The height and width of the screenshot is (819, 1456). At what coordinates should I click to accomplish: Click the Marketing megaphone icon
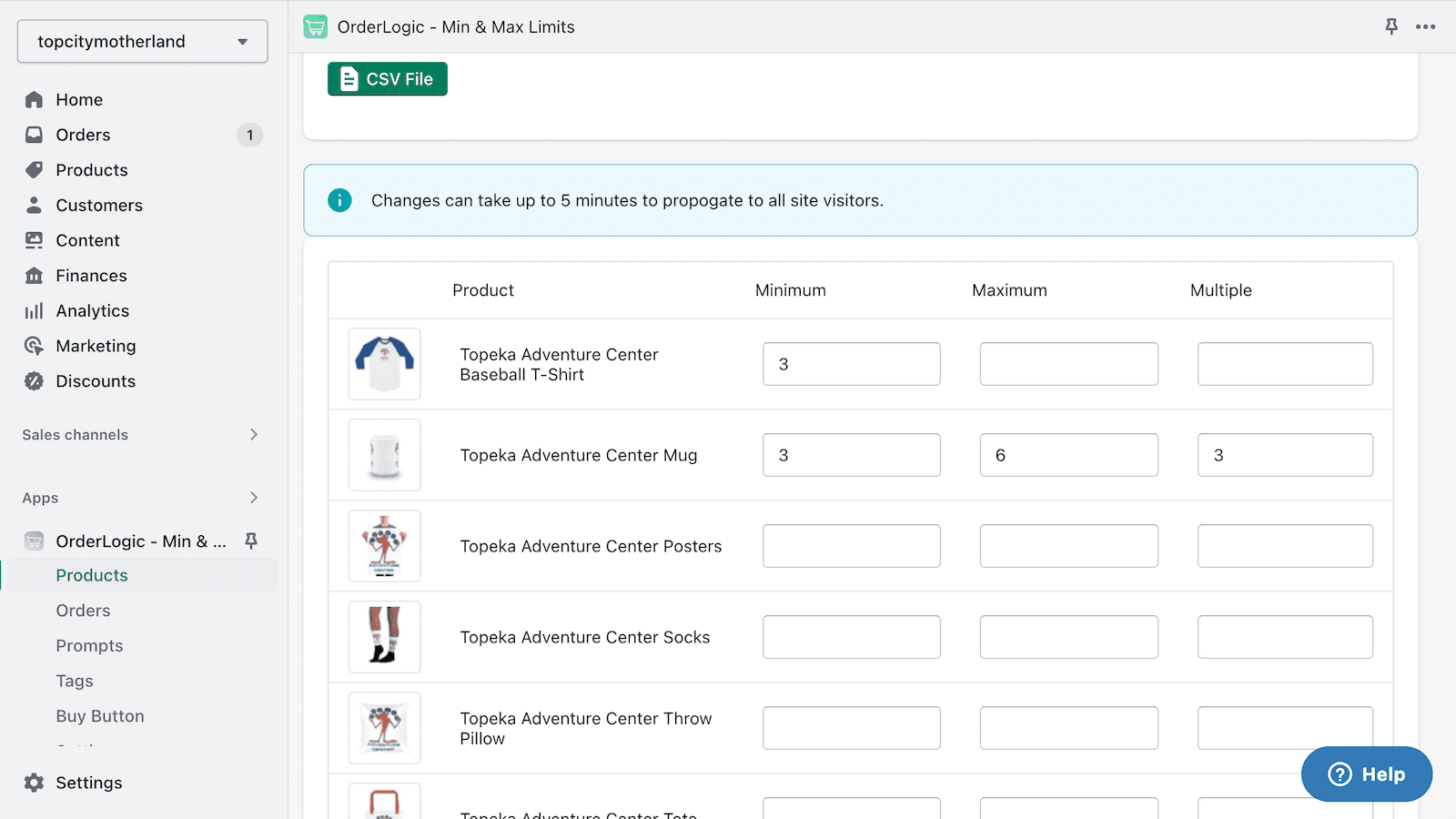pyautogui.click(x=34, y=346)
